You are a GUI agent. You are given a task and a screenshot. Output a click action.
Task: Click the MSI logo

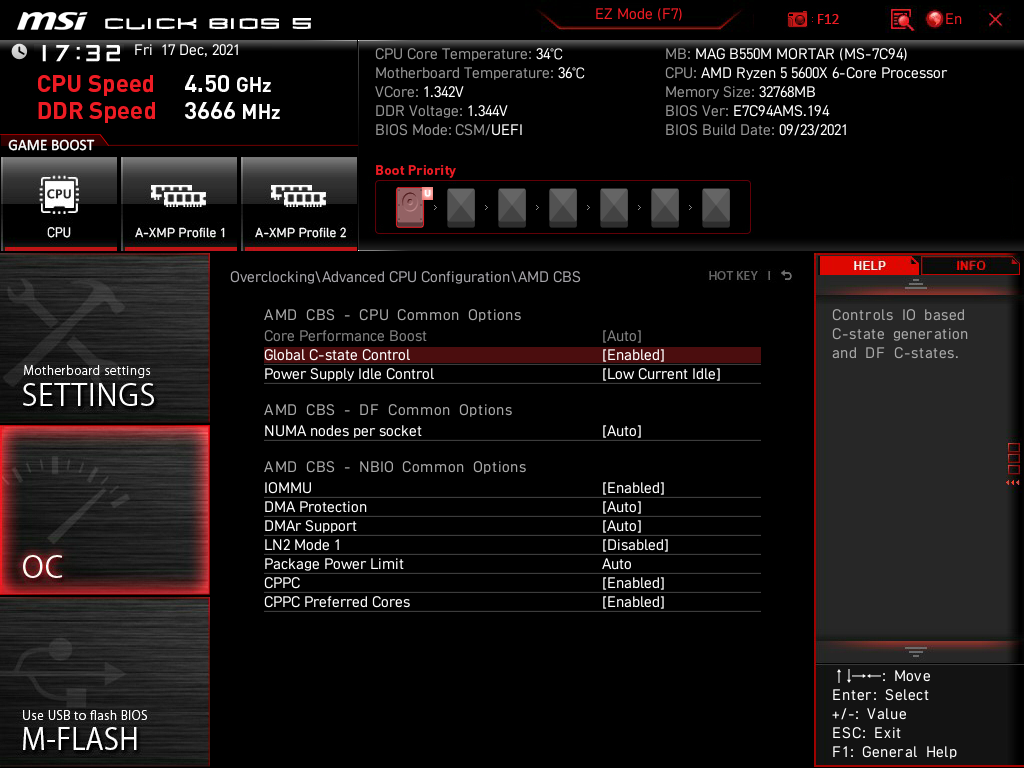[52, 21]
